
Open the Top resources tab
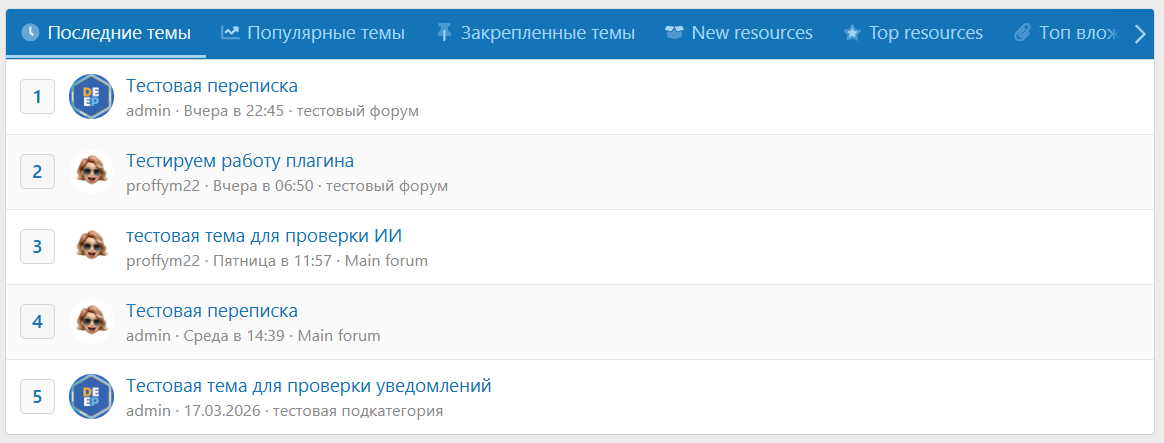pos(913,33)
